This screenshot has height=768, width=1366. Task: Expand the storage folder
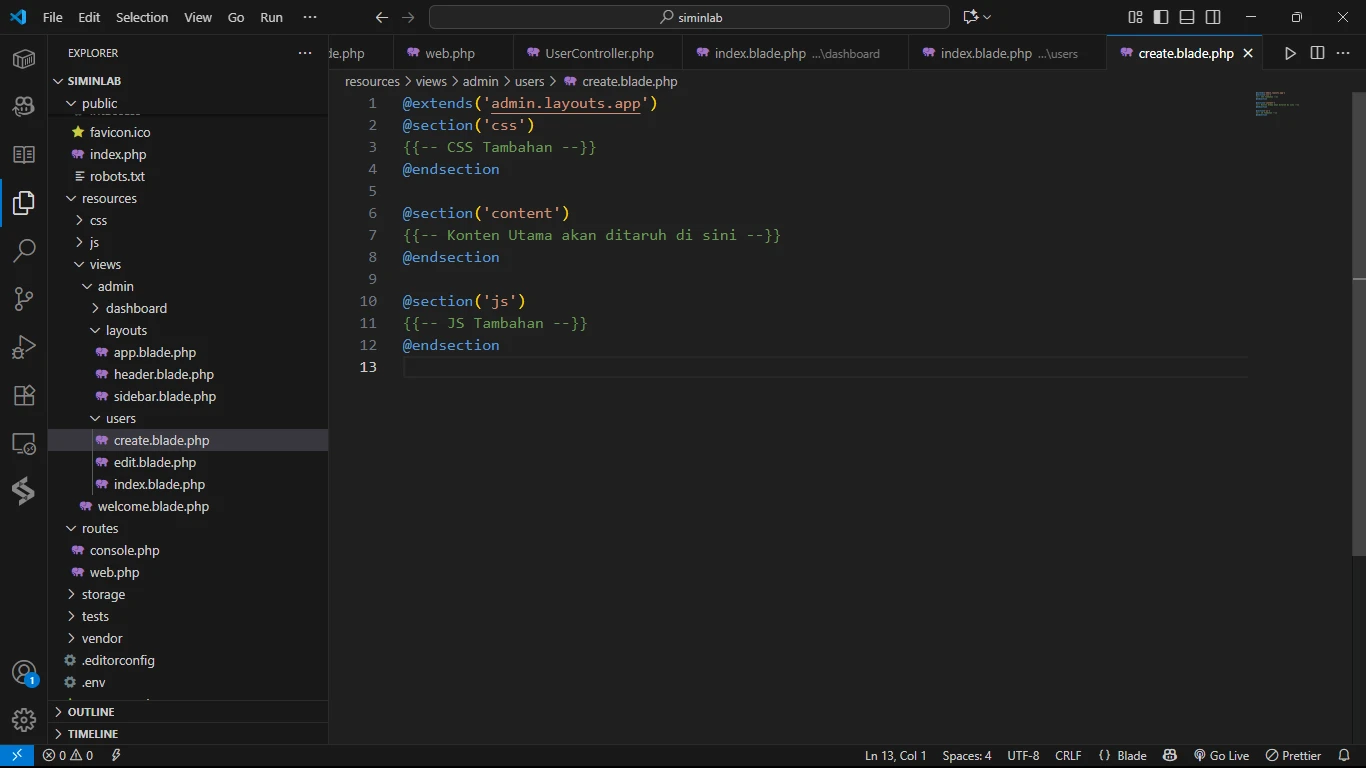point(103,594)
